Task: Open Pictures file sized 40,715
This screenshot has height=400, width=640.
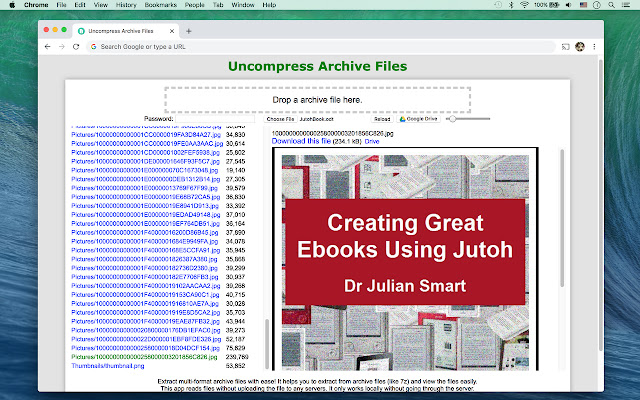Action: 145,295
